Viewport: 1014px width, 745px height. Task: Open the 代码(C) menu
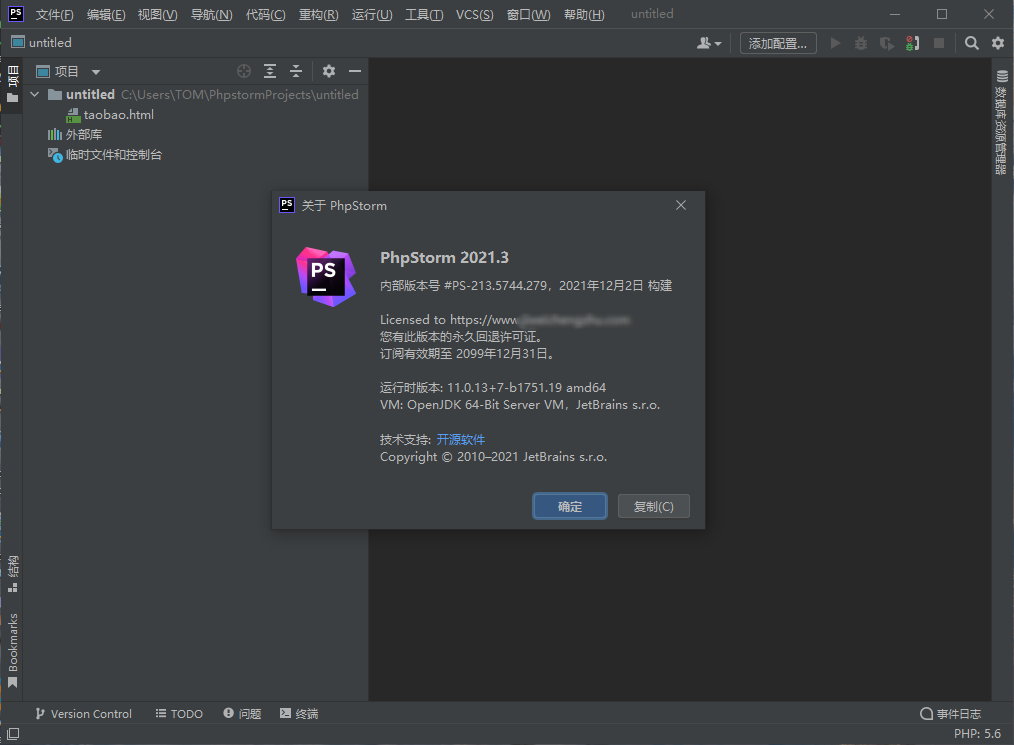point(265,14)
